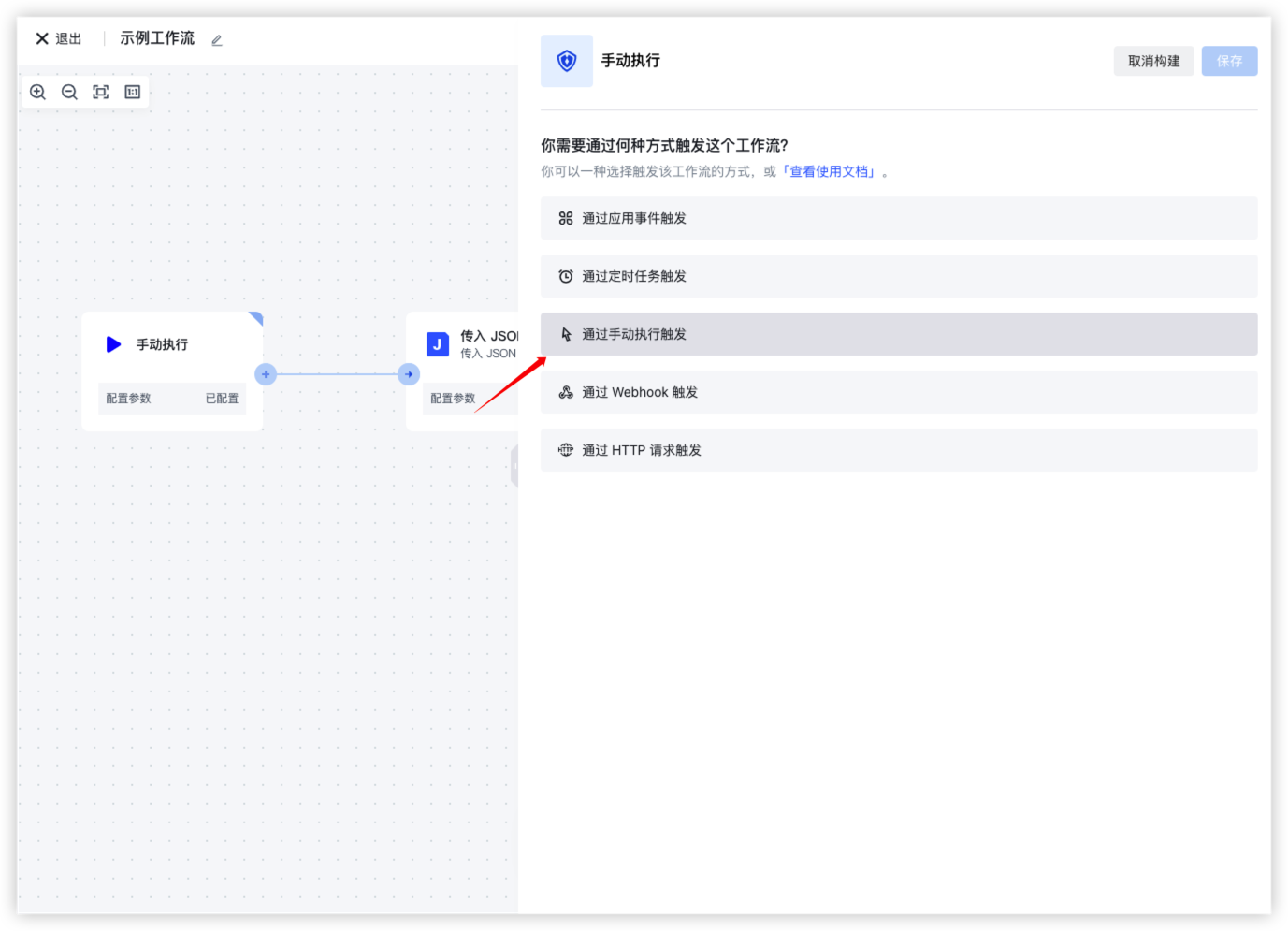Click the zoom in magnifier icon

click(x=38, y=92)
